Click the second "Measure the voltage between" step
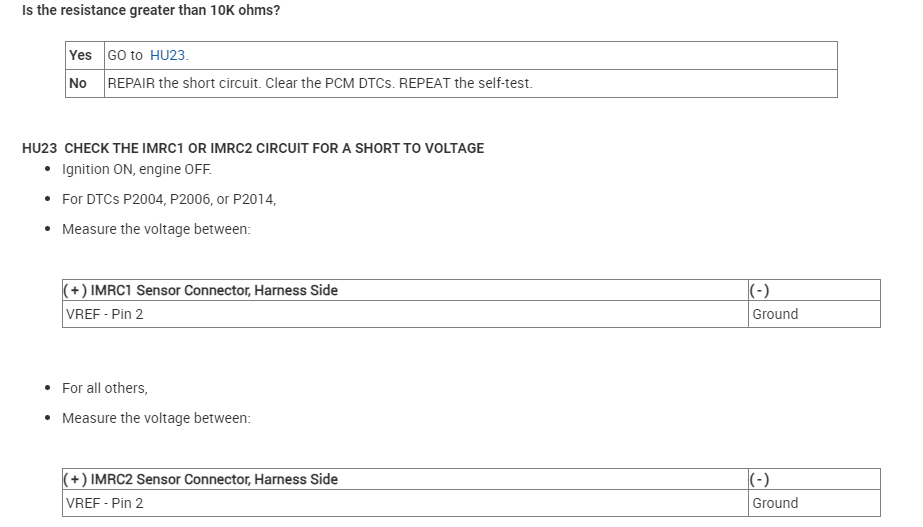 tap(156, 418)
